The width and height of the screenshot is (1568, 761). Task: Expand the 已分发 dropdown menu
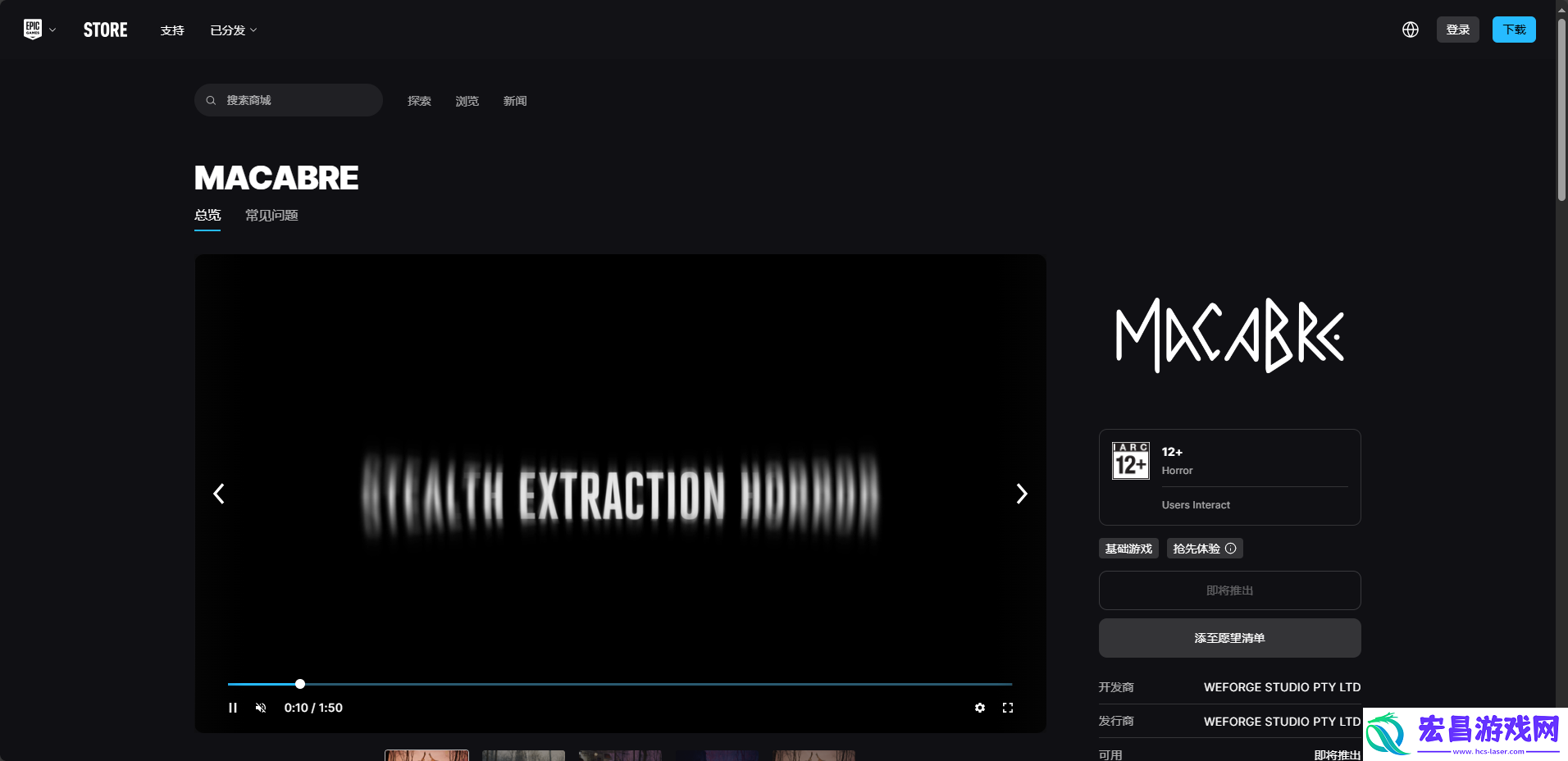234,30
